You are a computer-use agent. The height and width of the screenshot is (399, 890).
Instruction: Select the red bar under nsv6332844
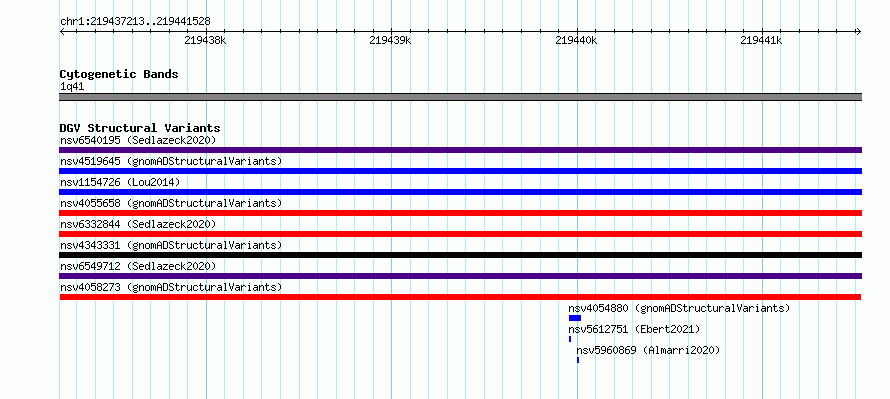click(x=460, y=234)
